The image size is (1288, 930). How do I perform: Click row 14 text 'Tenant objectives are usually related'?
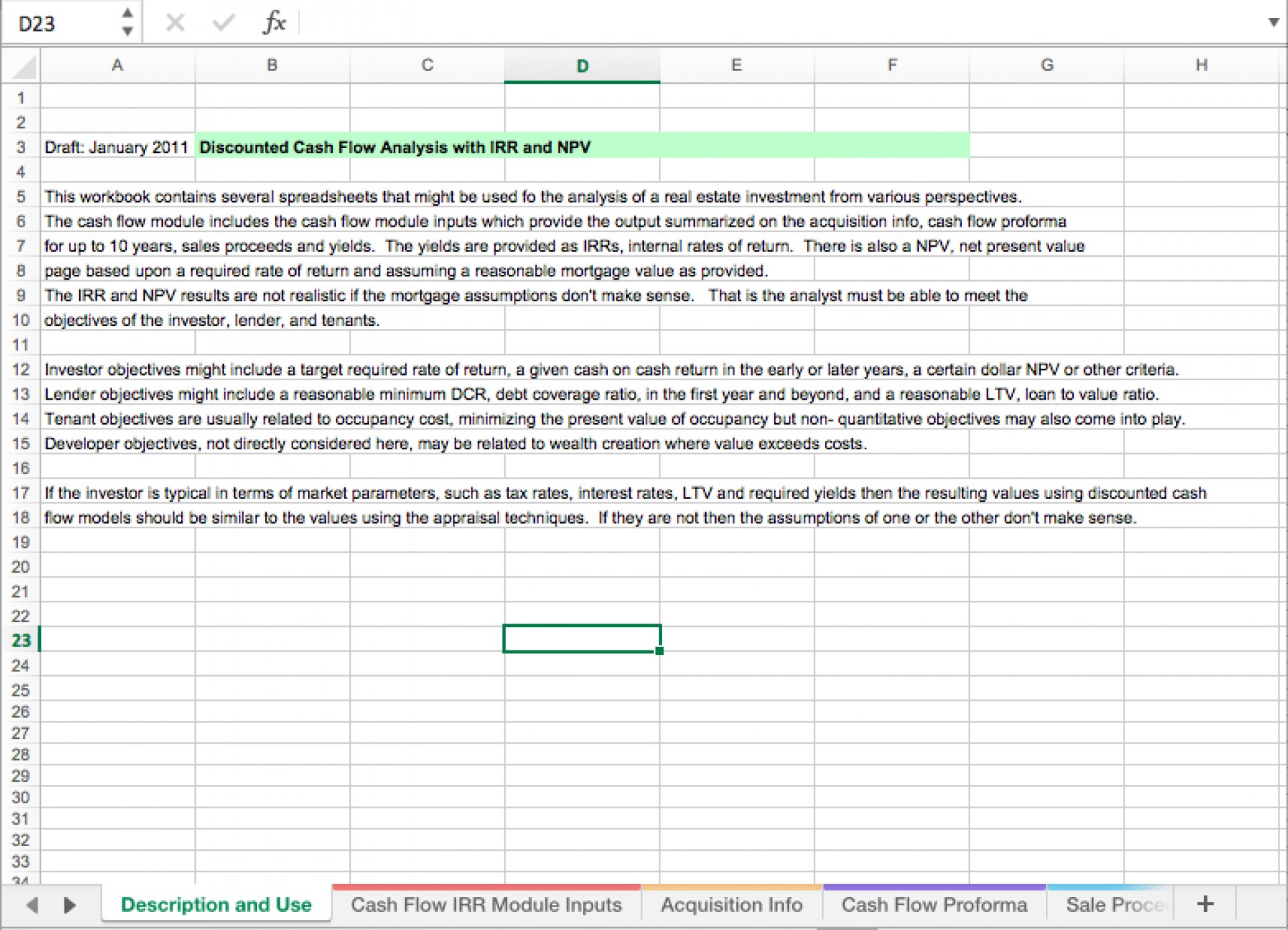click(x=615, y=419)
